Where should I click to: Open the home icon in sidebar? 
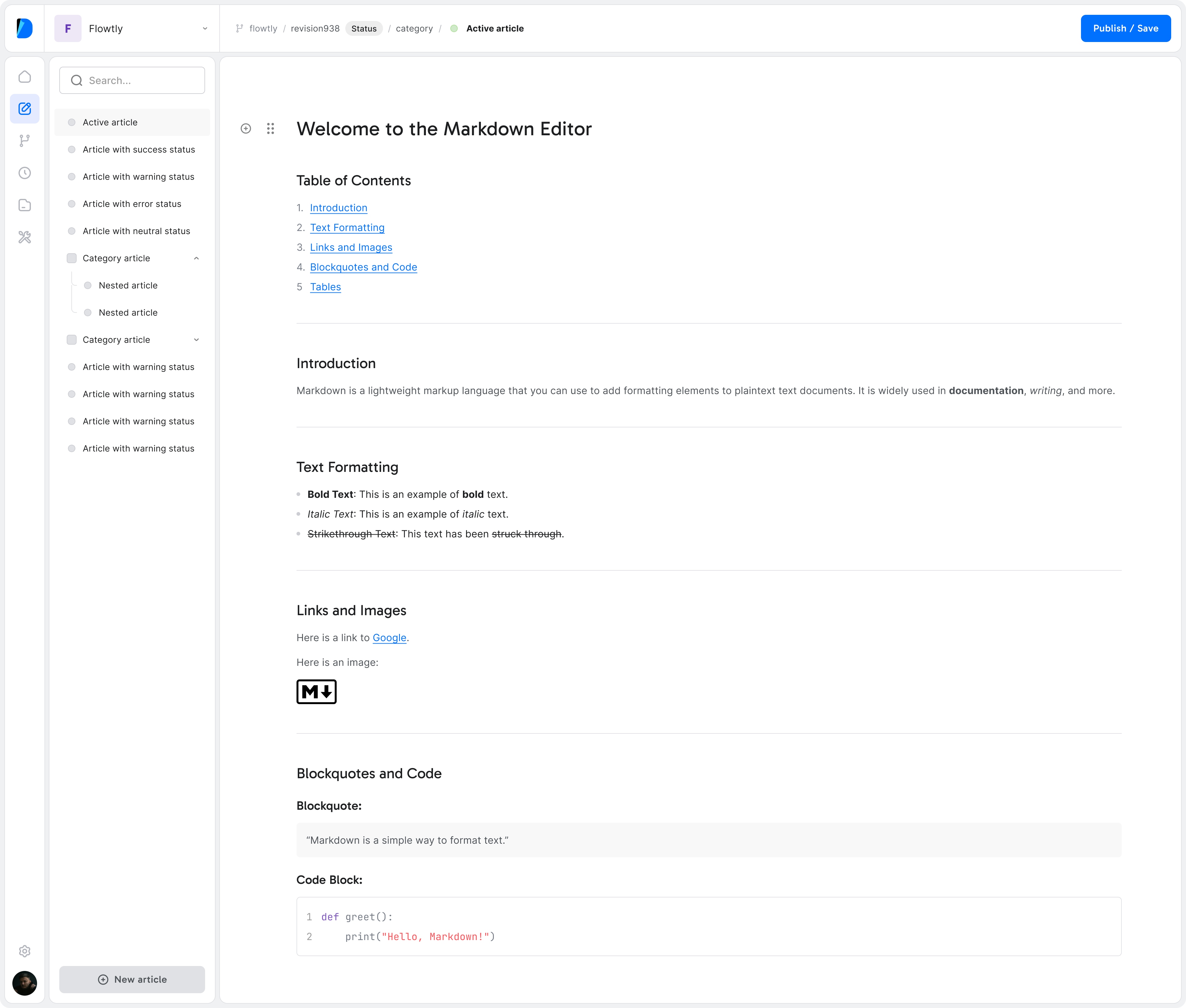tap(25, 77)
